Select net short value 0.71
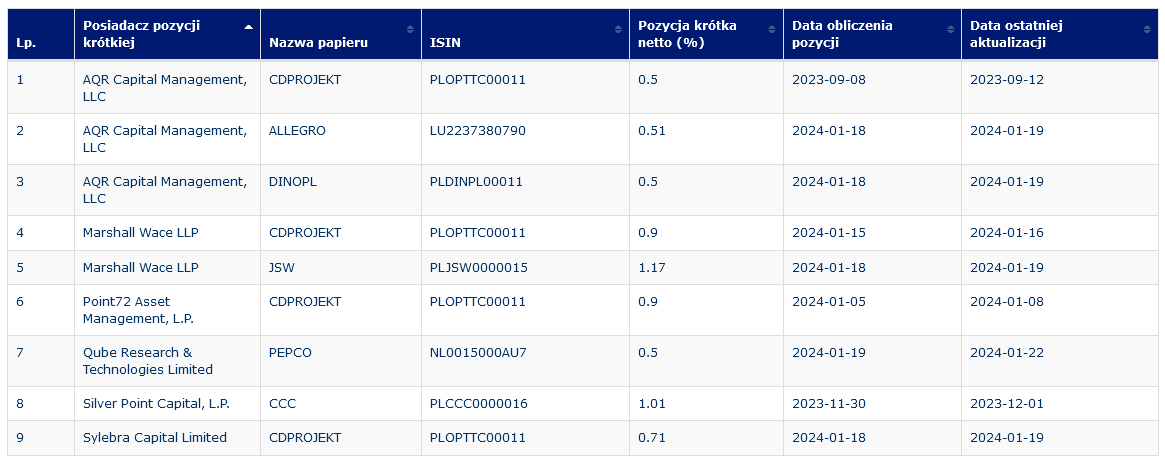 click(652, 438)
